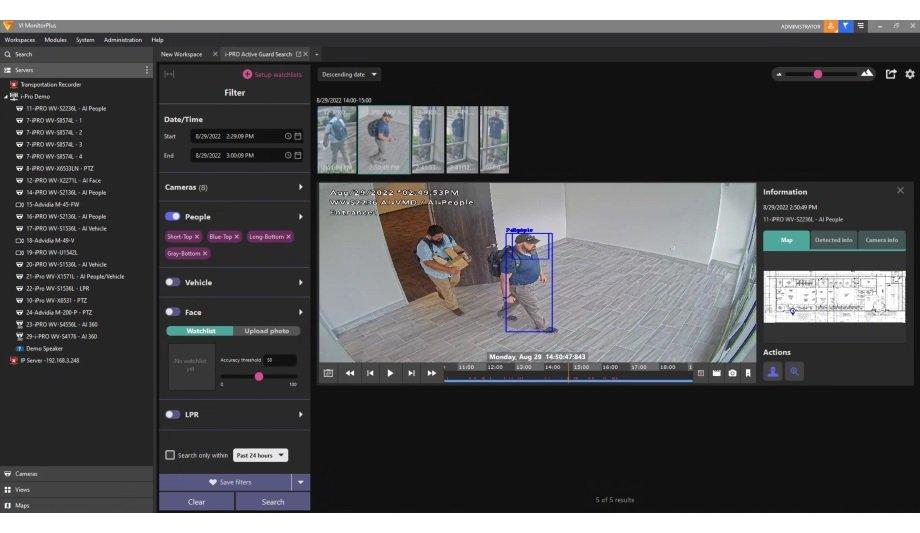Switch to the Detected info tab
This screenshot has height=533, width=920.
coord(833,240)
